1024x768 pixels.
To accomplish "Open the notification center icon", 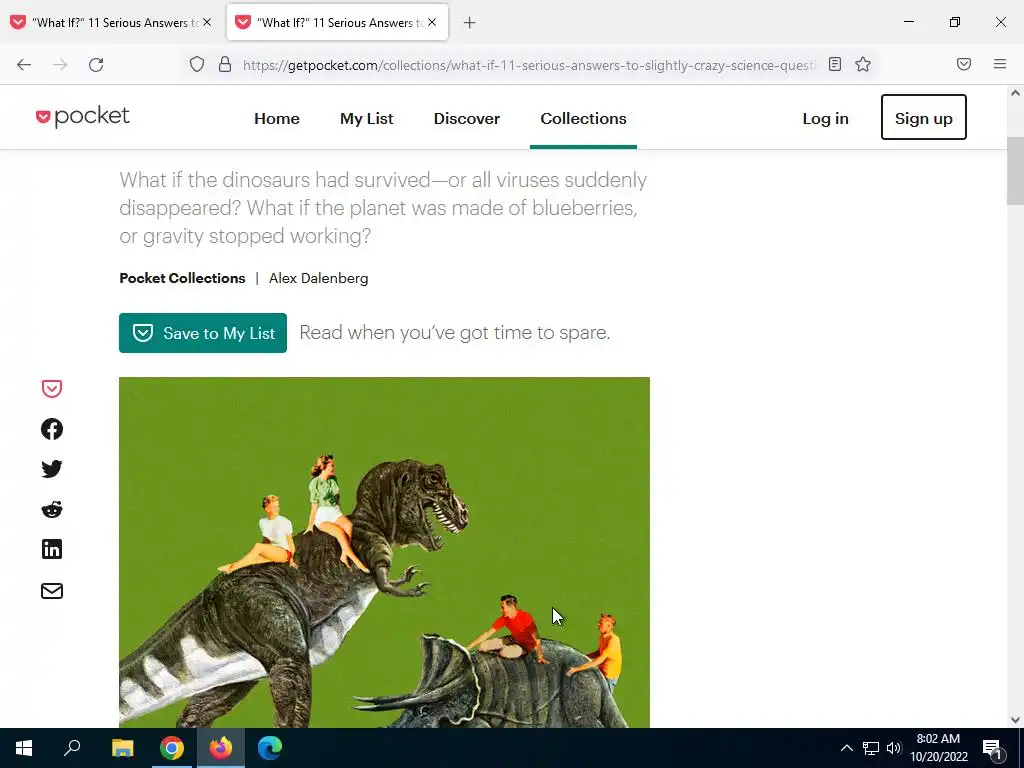I will pos(993,748).
